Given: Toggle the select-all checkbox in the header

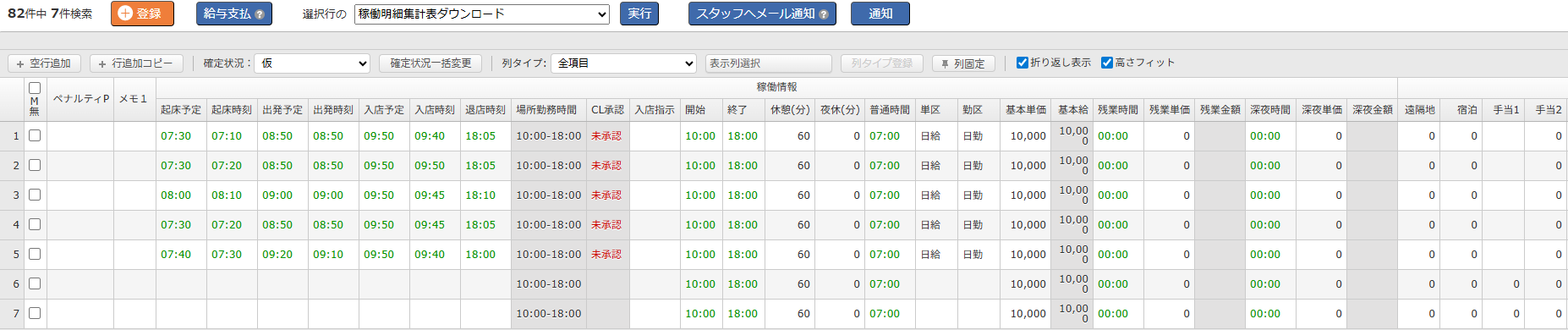Looking at the screenshot, I should click(35, 88).
